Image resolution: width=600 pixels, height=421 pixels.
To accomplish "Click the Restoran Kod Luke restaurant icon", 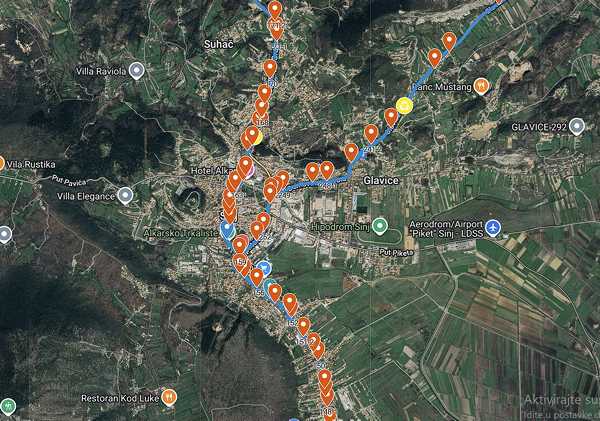I will [x=169, y=397].
